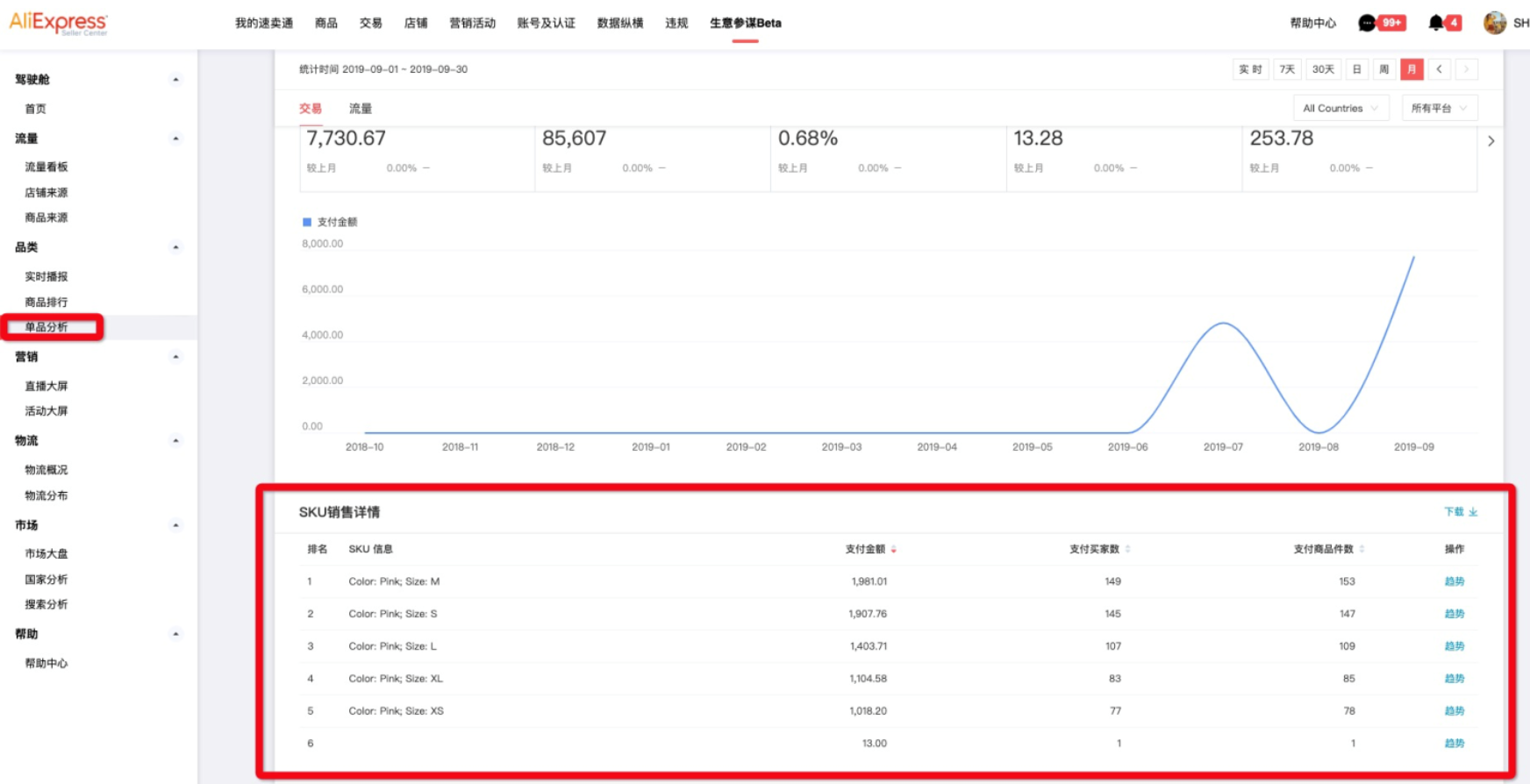1530x784 pixels.
Task: Select the 月 time range option
Action: [1412, 69]
